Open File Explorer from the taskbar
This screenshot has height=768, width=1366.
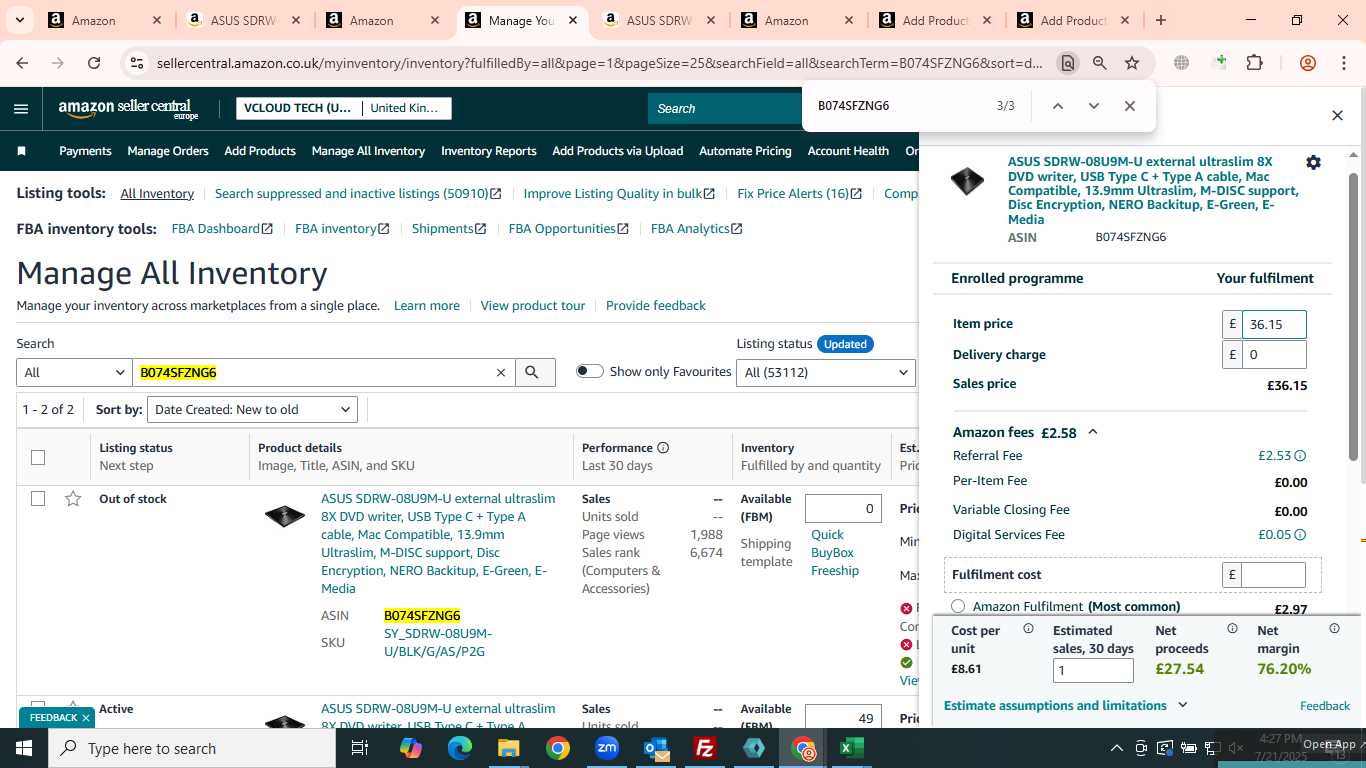pos(509,748)
